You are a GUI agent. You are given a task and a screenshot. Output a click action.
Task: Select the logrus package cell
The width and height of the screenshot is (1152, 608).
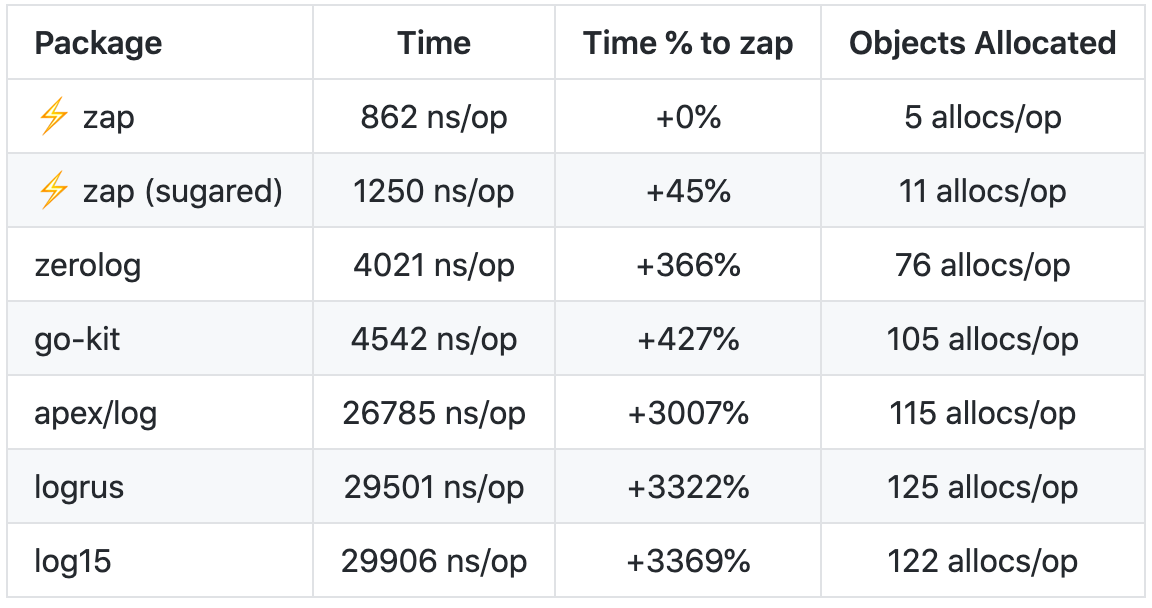pos(80,487)
